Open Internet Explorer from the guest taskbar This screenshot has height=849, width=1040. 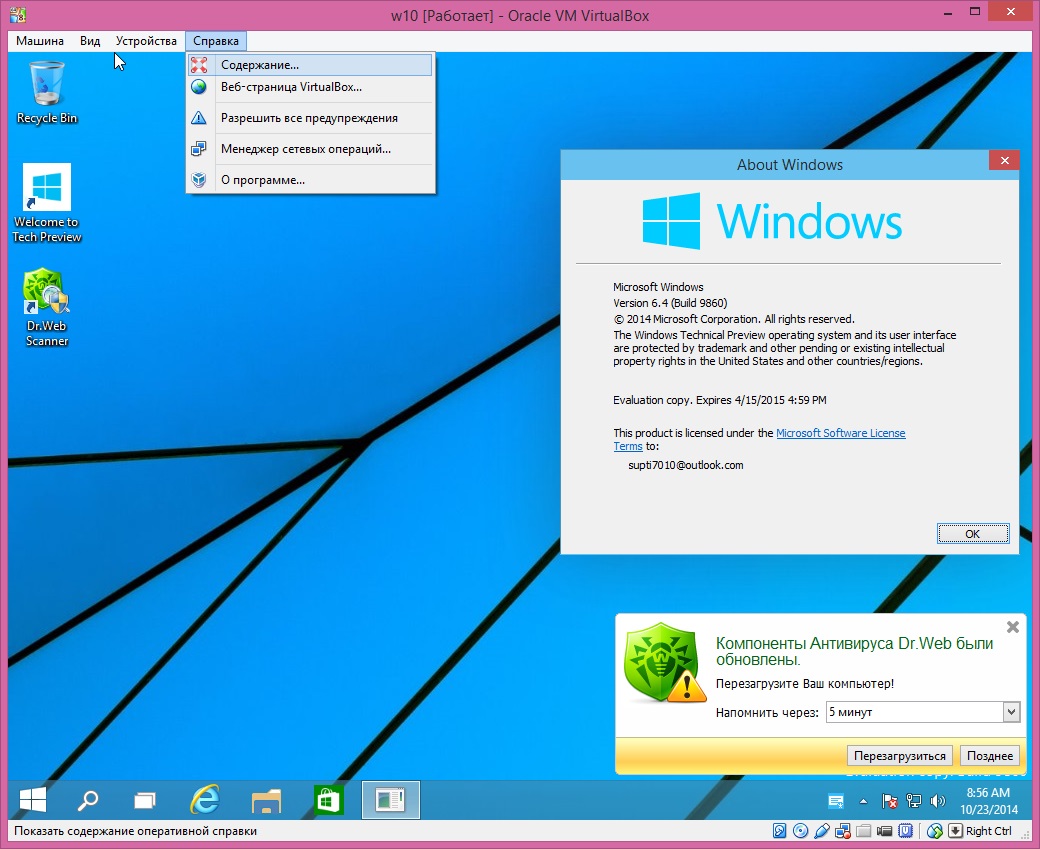(x=205, y=799)
